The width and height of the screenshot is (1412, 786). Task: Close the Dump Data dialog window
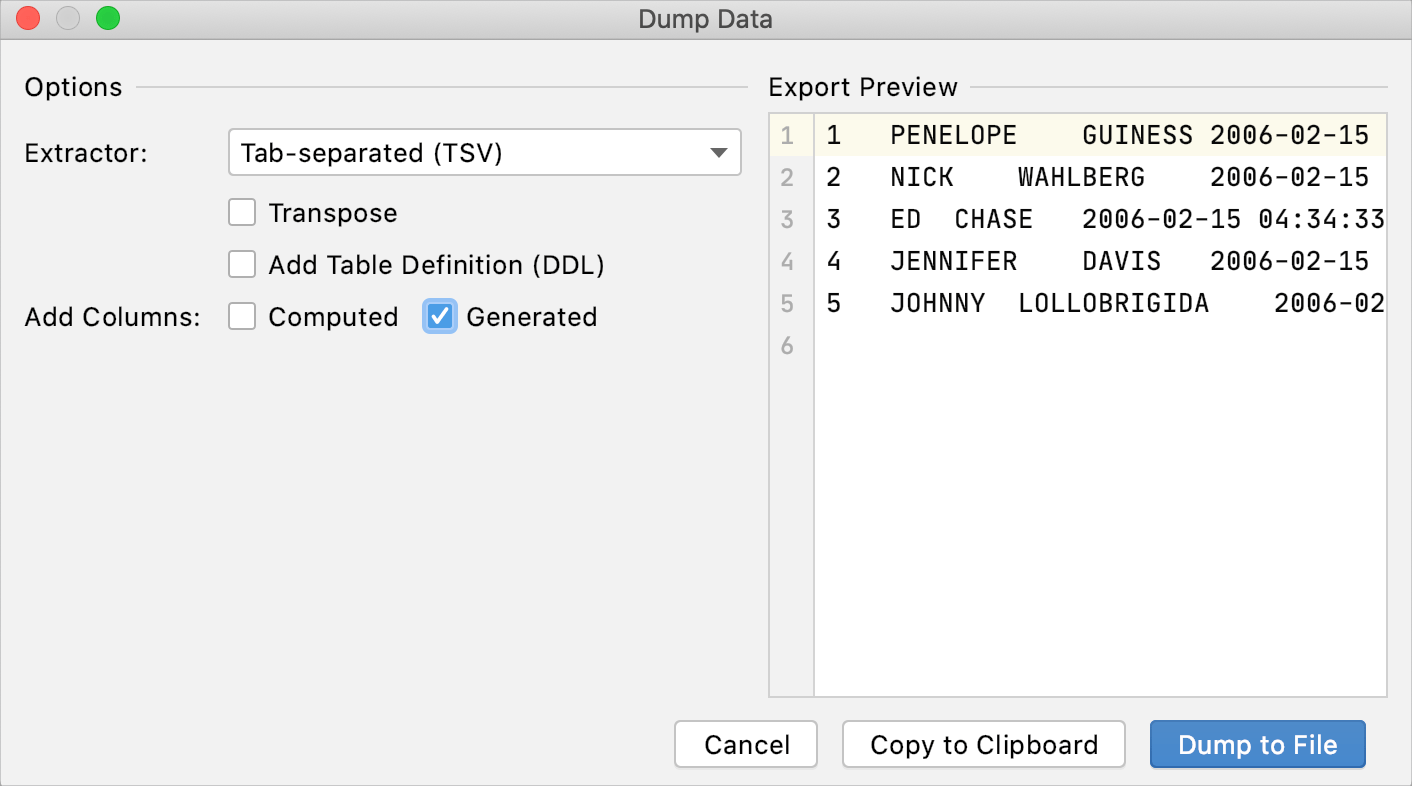[28, 18]
